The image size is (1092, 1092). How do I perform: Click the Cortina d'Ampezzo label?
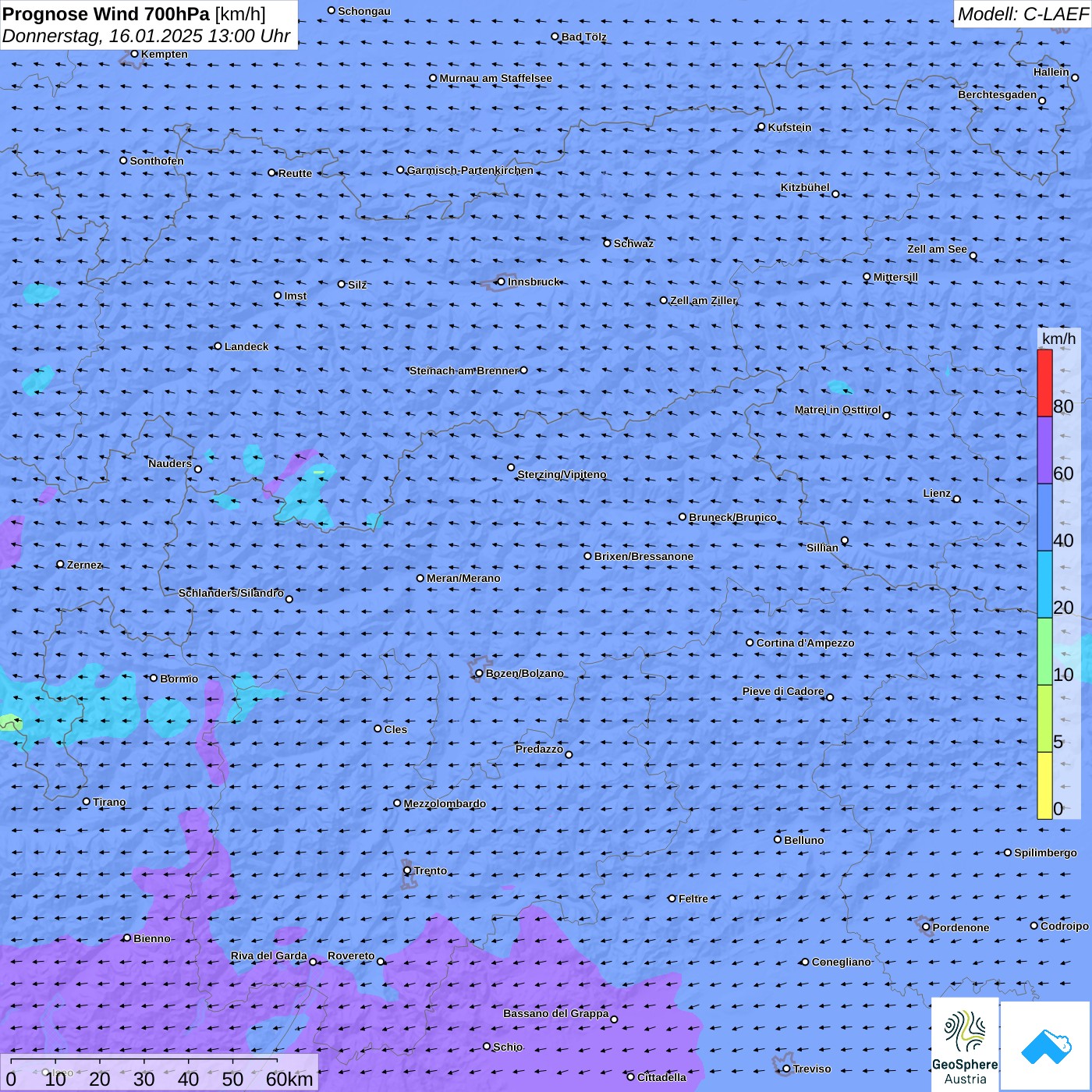[805, 643]
